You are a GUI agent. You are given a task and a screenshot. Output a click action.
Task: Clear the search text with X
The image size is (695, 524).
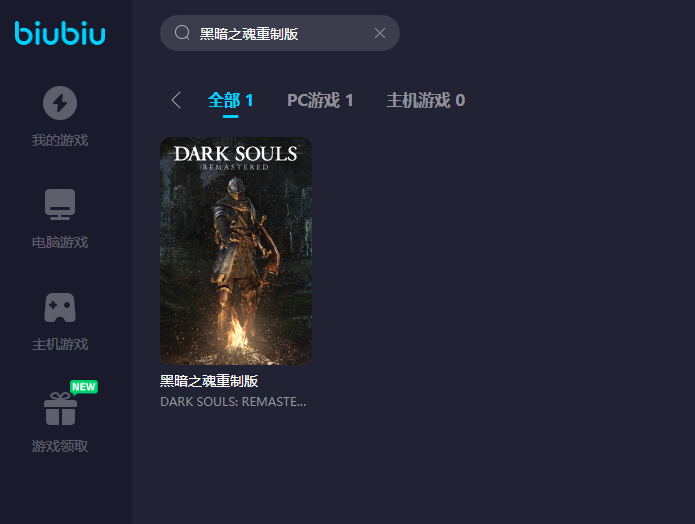coord(380,33)
